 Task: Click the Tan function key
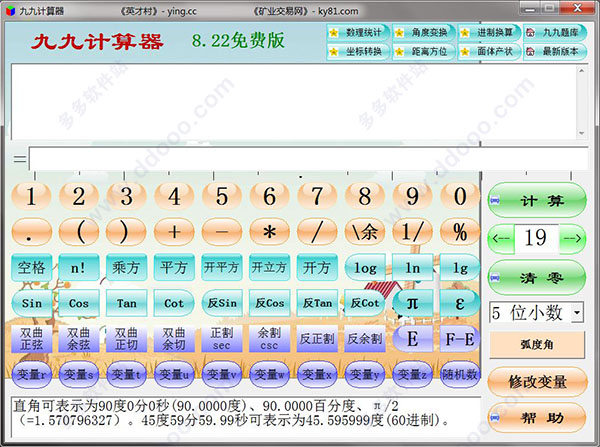(x=127, y=303)
